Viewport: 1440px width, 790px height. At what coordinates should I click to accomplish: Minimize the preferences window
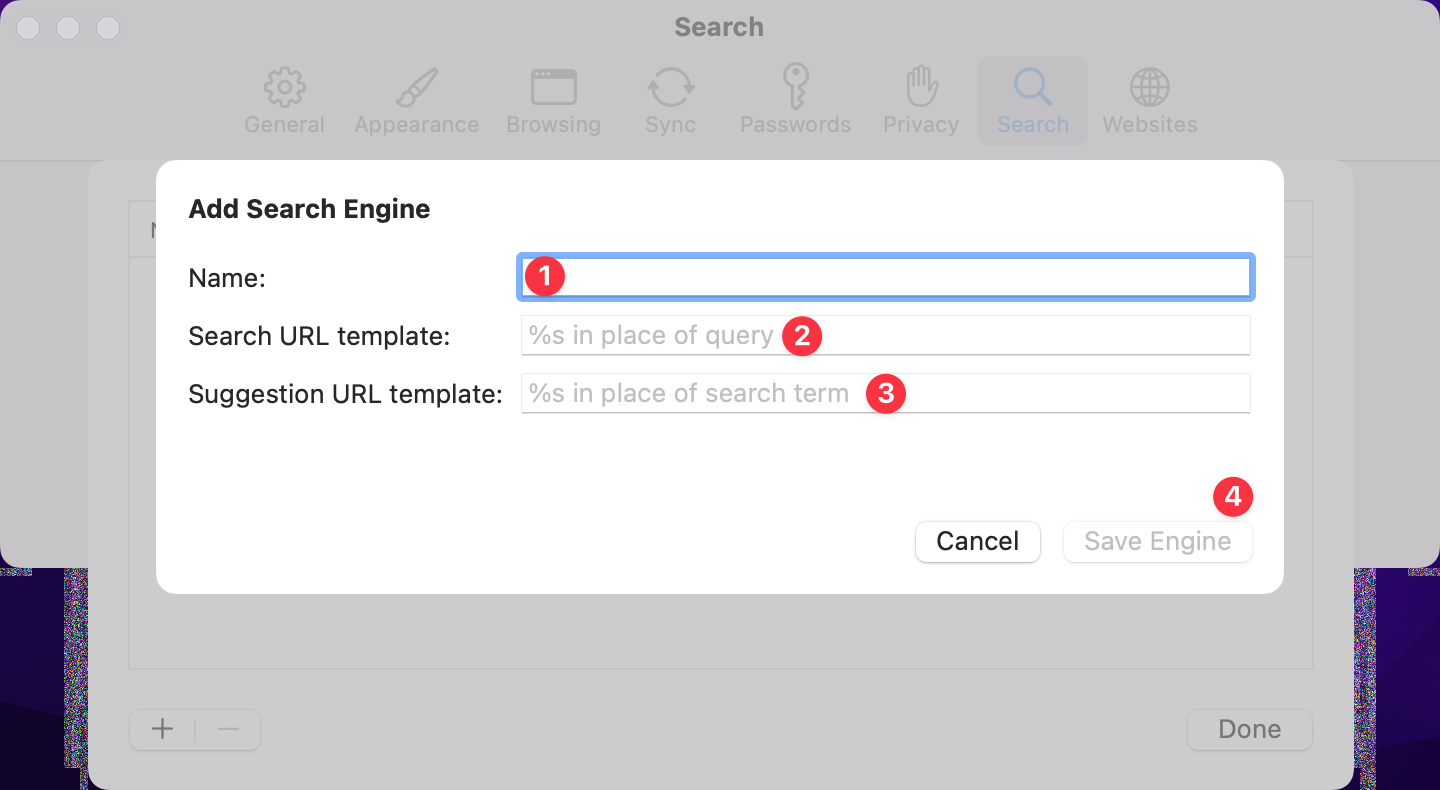(x=68, y=27)
